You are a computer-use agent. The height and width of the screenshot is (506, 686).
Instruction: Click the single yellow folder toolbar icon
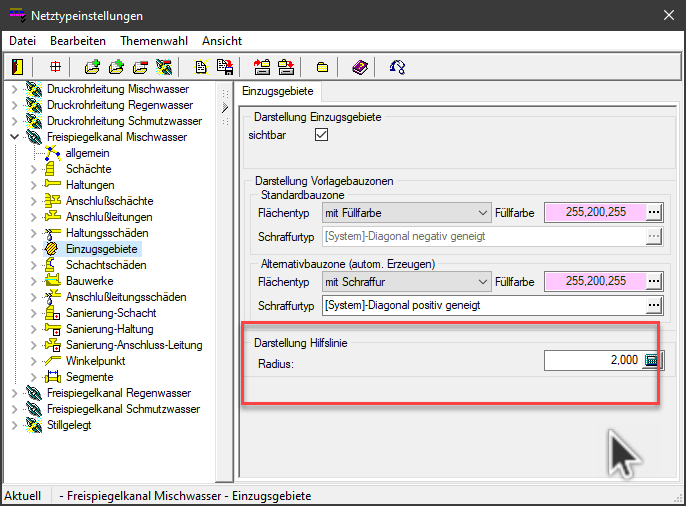(323, 67)
